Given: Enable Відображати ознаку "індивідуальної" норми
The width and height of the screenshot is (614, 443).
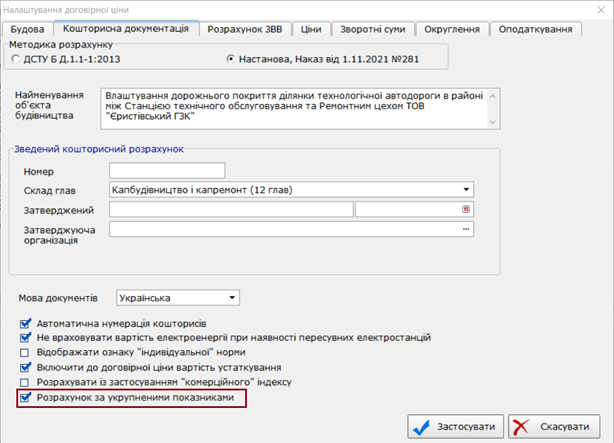Looking at the screenshot, I should 25,352.
